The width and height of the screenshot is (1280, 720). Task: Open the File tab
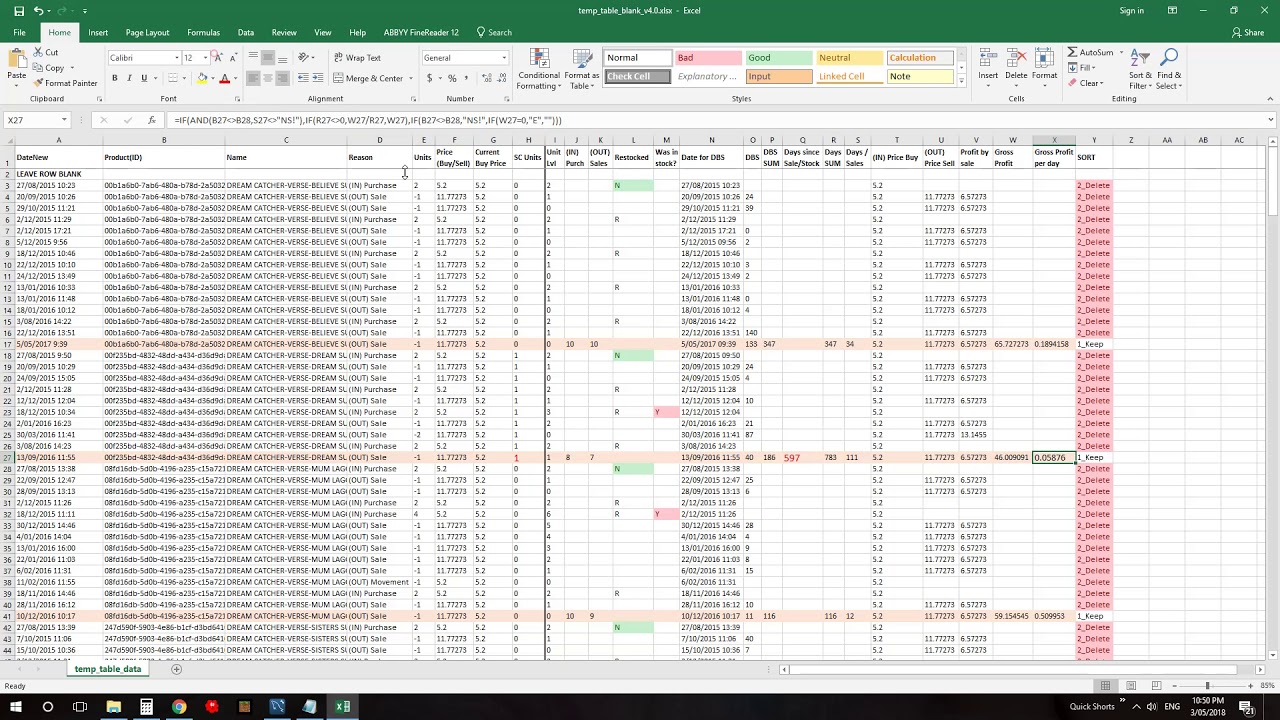tap(19, 32)
